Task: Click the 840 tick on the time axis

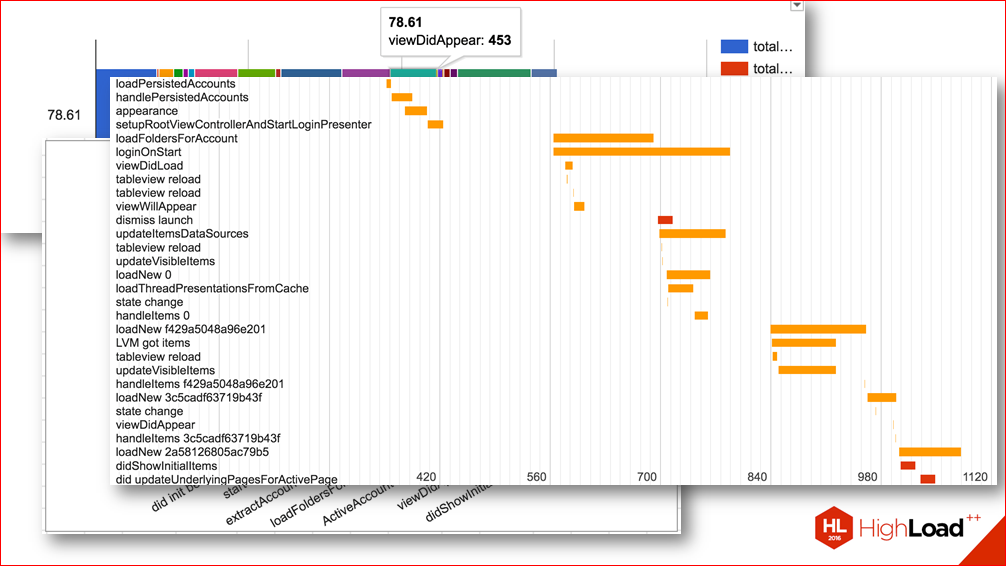Action: point(757,477)
